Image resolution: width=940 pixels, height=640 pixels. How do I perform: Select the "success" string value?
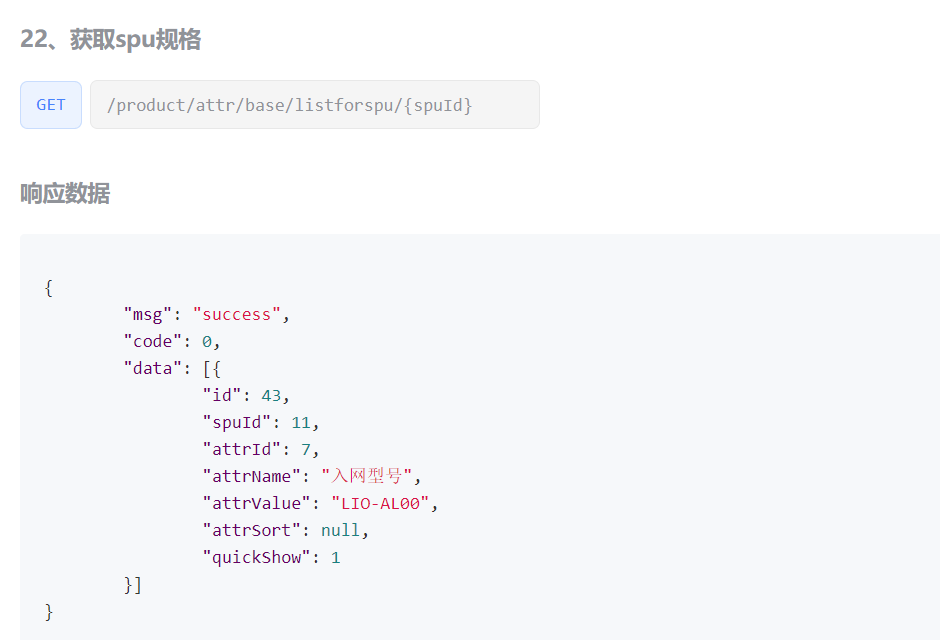click(x=237, y=315)
